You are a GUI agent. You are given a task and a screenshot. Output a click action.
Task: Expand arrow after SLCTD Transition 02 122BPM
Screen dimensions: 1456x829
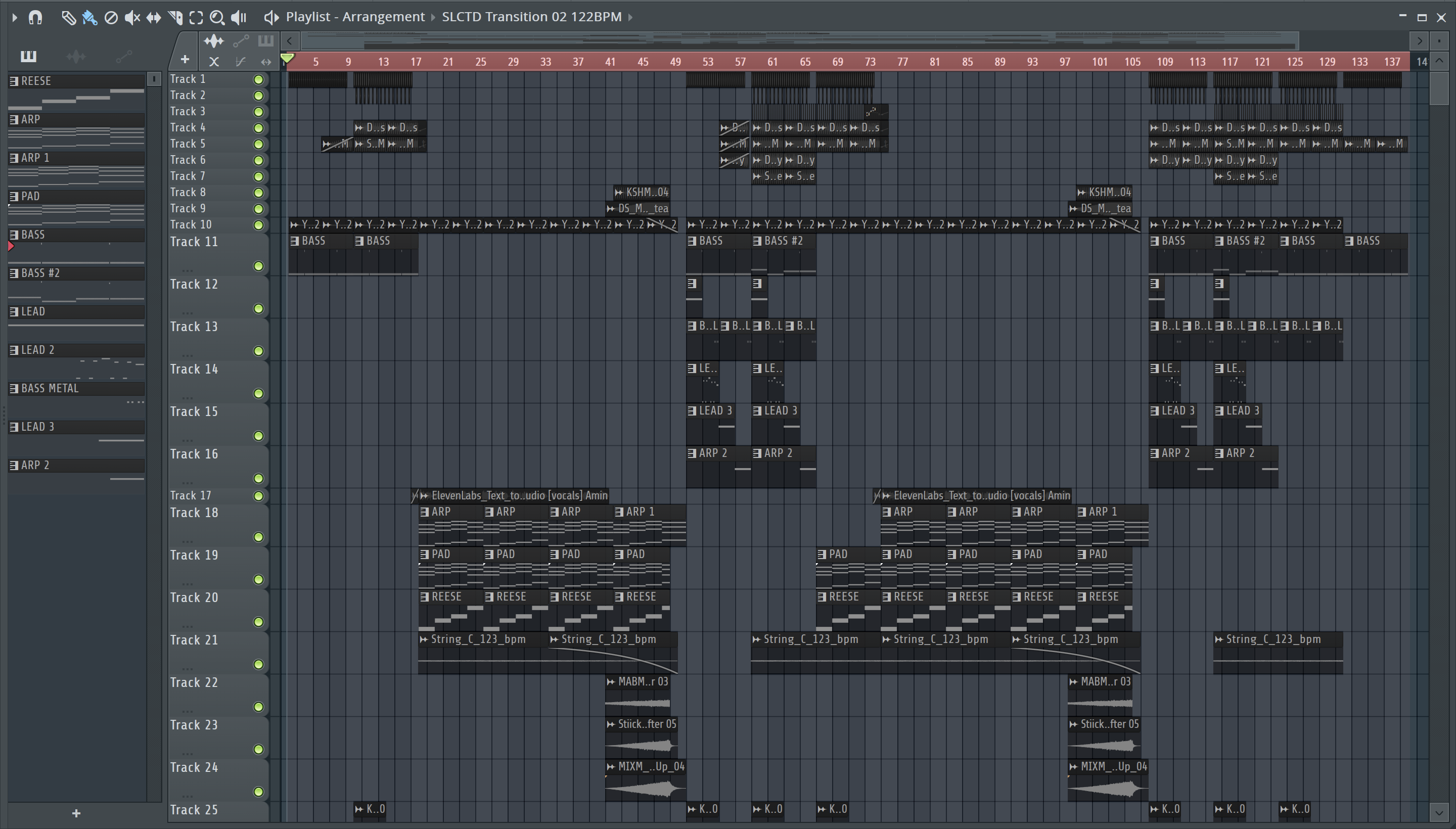(x=630, y=18)
